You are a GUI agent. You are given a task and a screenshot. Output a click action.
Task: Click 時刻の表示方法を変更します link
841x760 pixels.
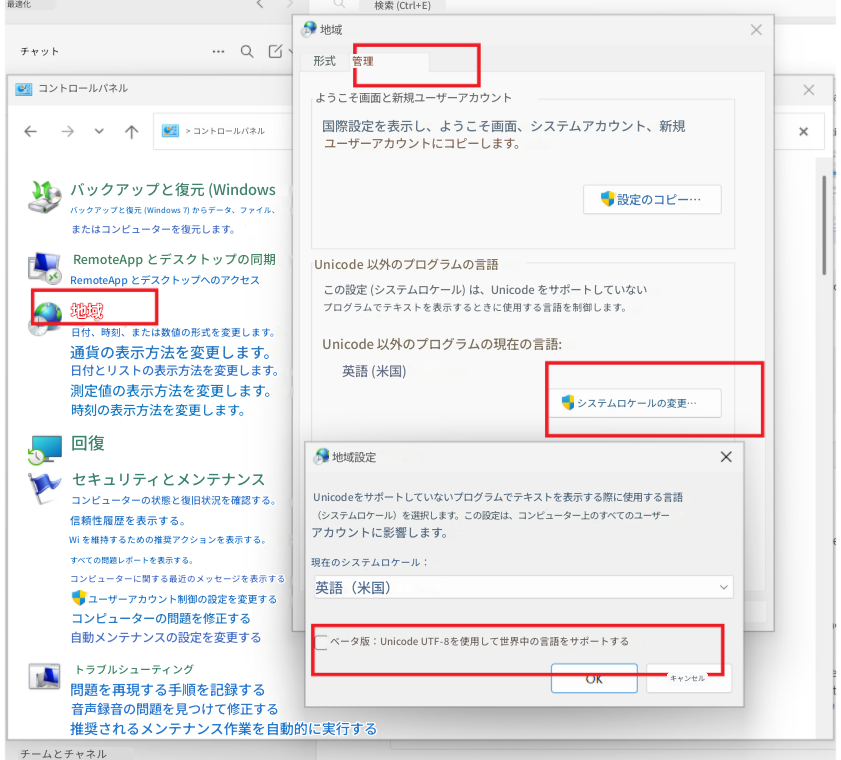point(158,410)
